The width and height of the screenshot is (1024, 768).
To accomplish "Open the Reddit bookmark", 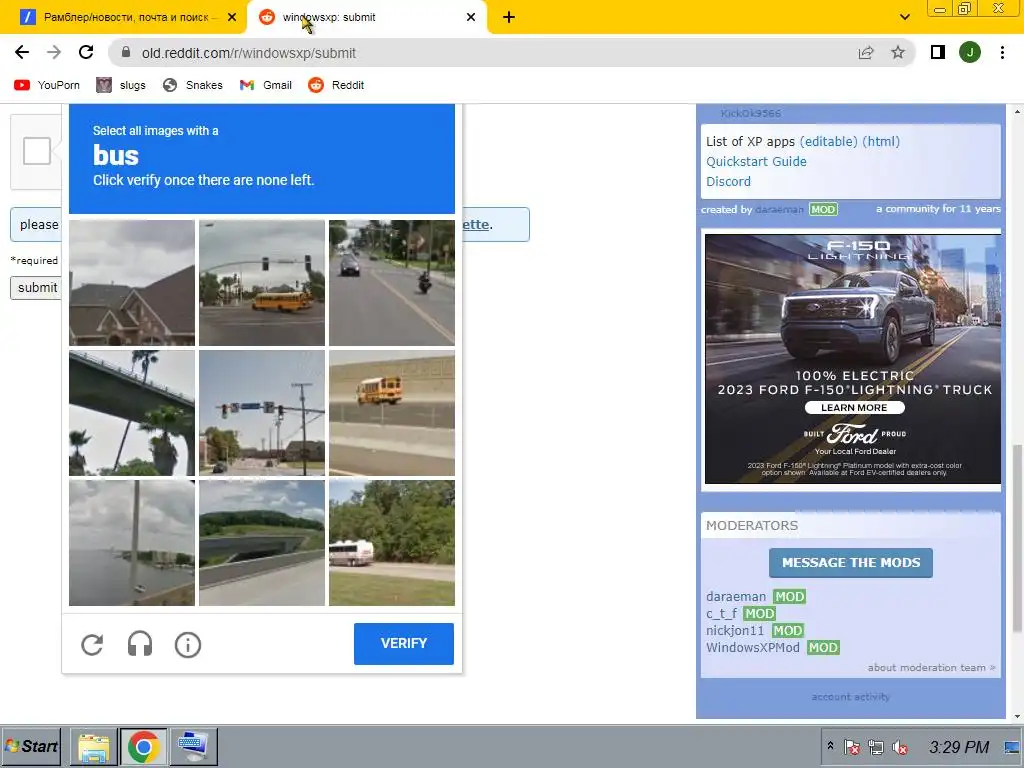I will [x=336, y=85].
